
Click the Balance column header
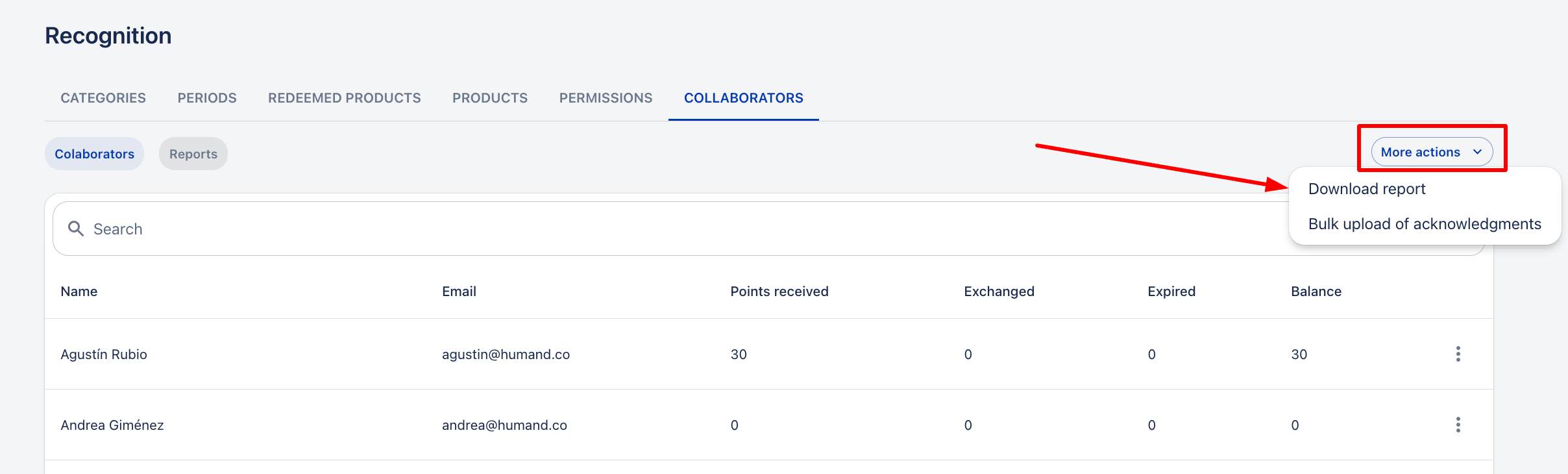pyautogui.click(x=1316, y=292)
